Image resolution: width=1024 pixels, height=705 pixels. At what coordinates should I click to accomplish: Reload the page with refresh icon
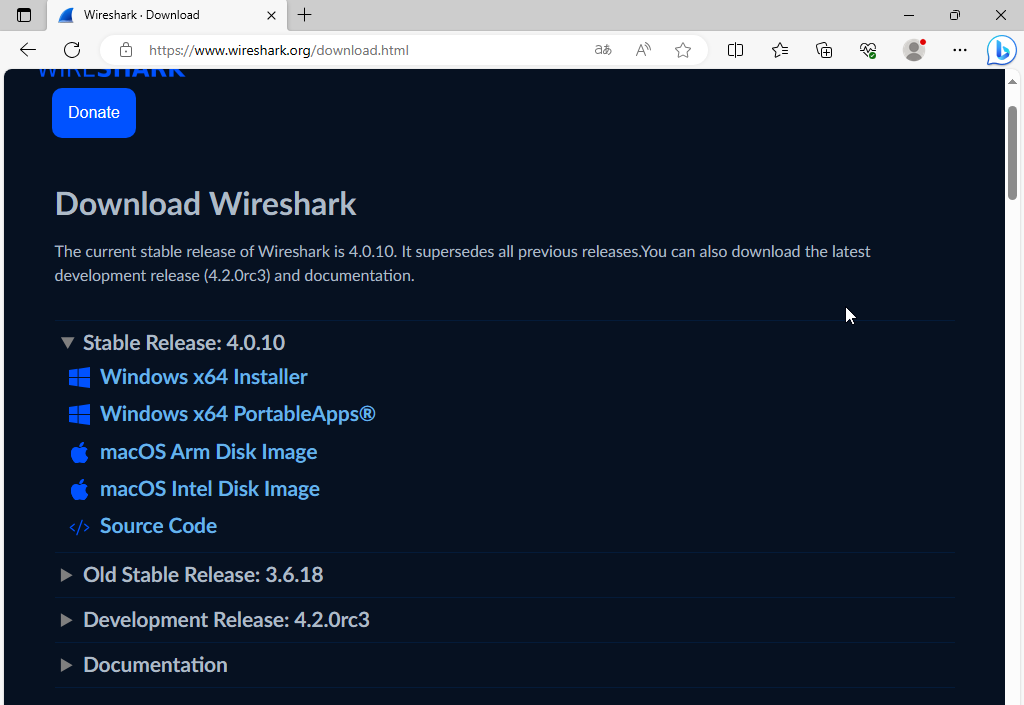click(x=72, y=50)
